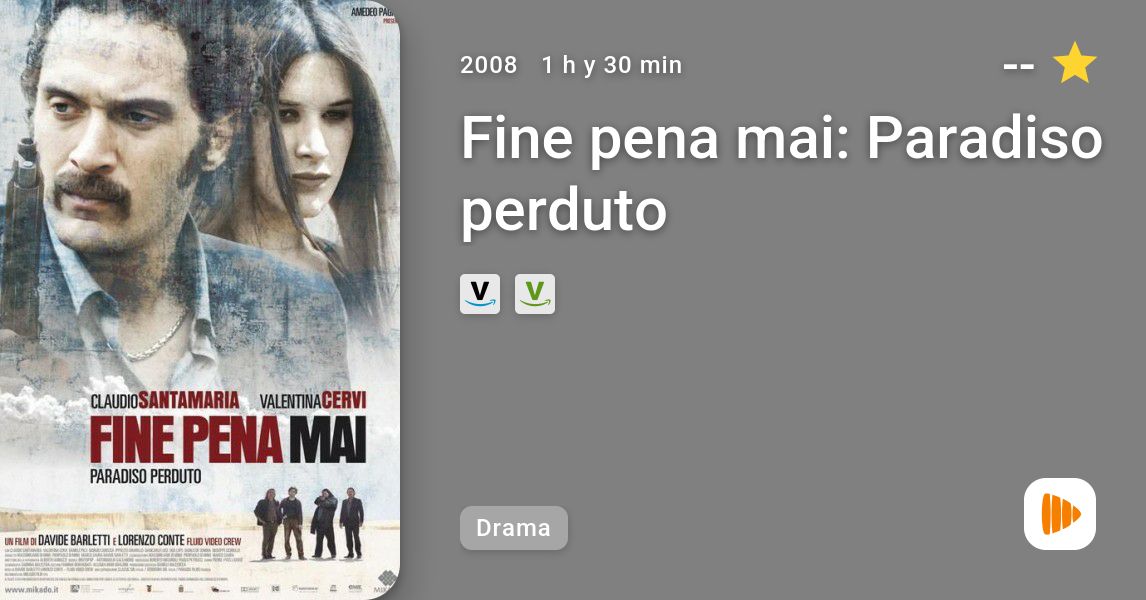Click the Davide Barletti director credit line
This screenshot has width=1146, height=600.
(x=123, y=541)
